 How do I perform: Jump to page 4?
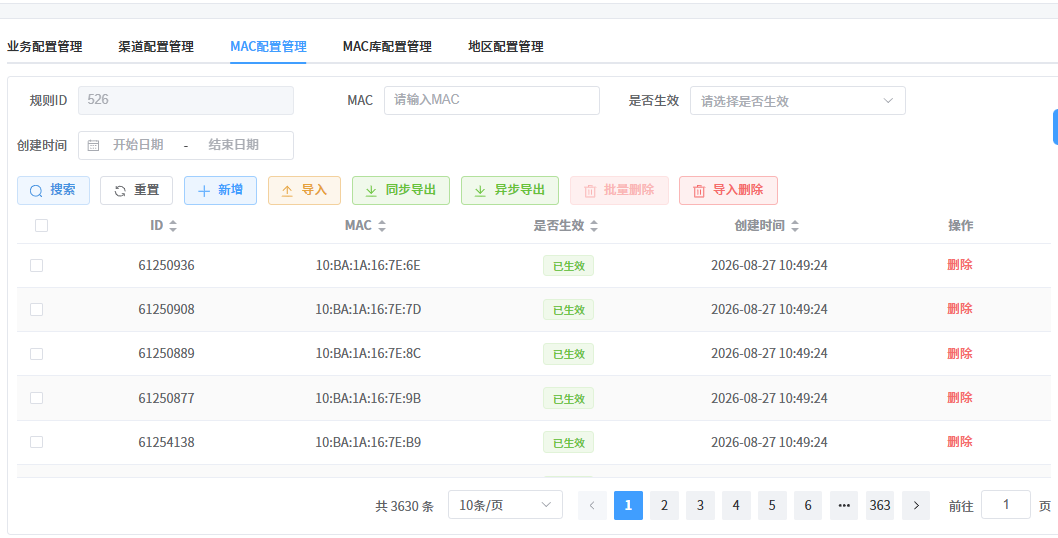pyautogui.click(x=736, y=506)
